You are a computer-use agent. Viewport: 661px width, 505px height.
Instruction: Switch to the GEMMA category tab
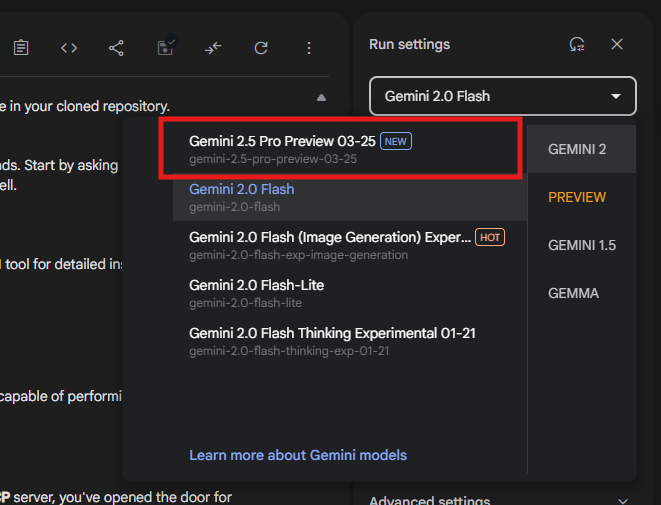(x=582, y=293)
